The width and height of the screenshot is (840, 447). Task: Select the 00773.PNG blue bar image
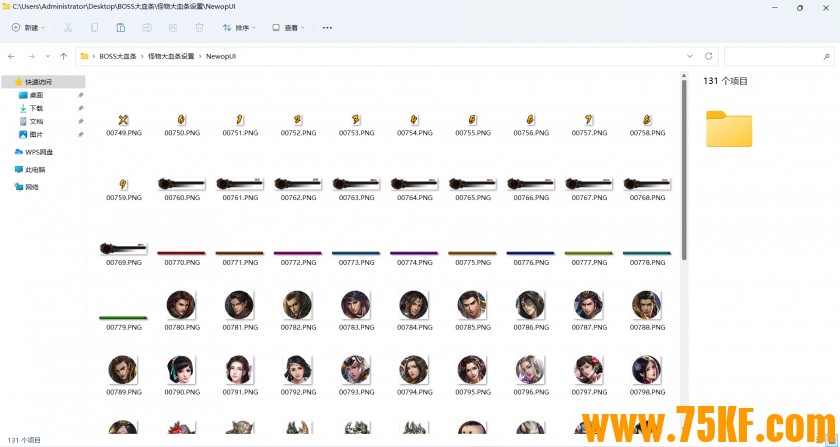[356, 253]
